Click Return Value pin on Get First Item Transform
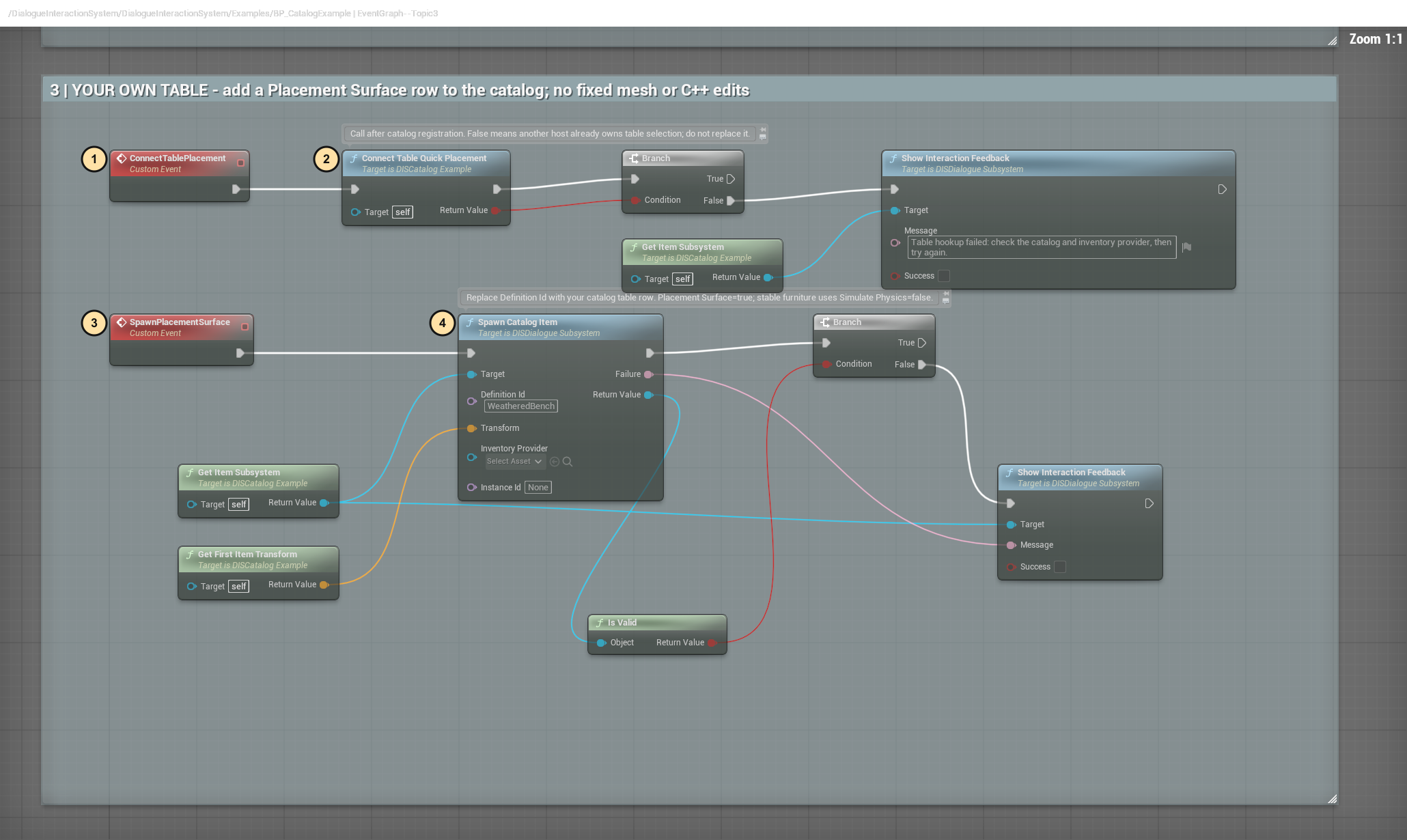 (x=324, y=585)
